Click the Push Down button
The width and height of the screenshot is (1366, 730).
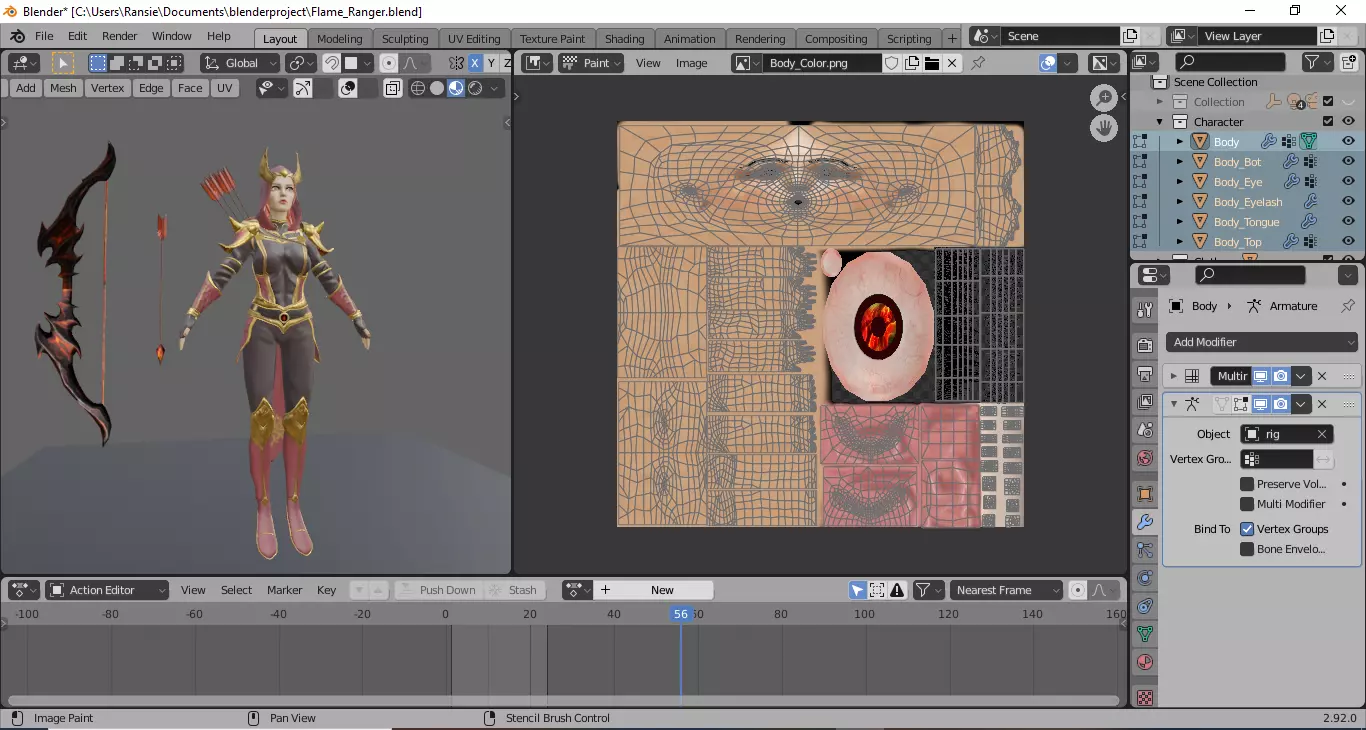coord(438,590)
